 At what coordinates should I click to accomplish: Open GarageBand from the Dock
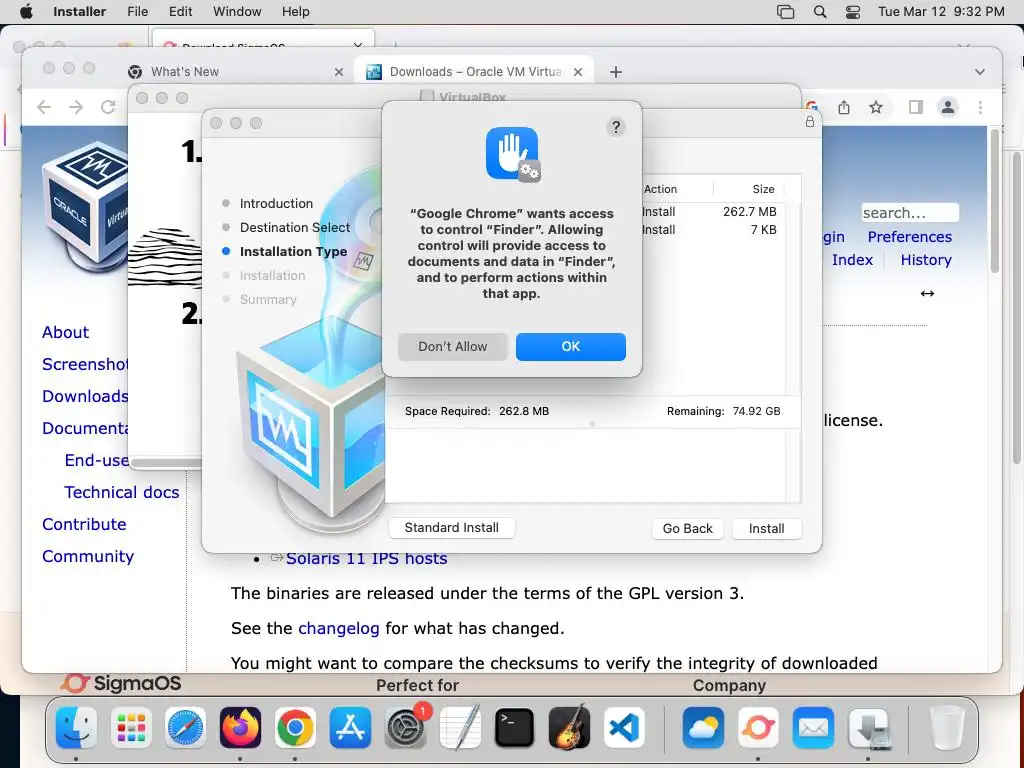point(569,728)
